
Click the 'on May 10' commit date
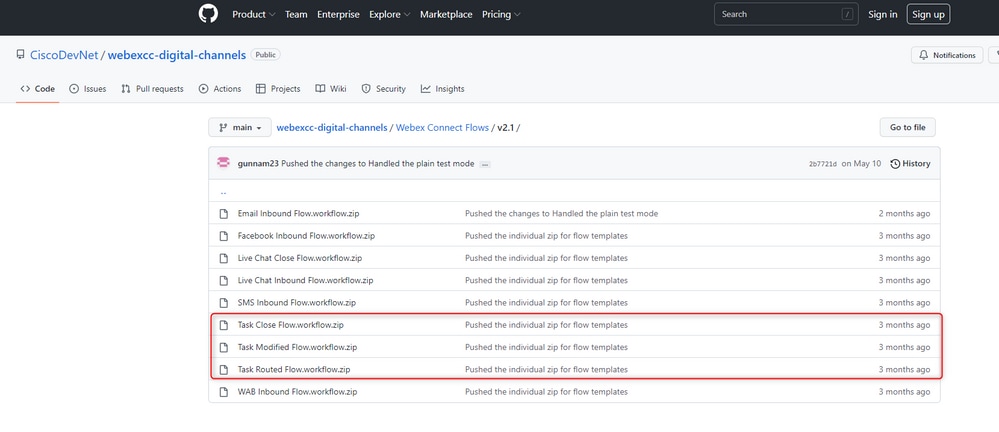pyautogui.click(x=861, y=164)
